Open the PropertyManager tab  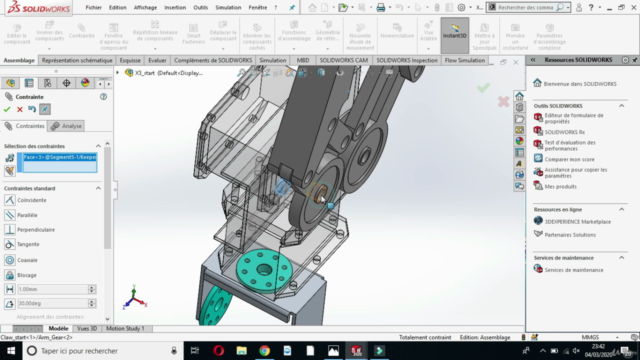tap(29, 83)
